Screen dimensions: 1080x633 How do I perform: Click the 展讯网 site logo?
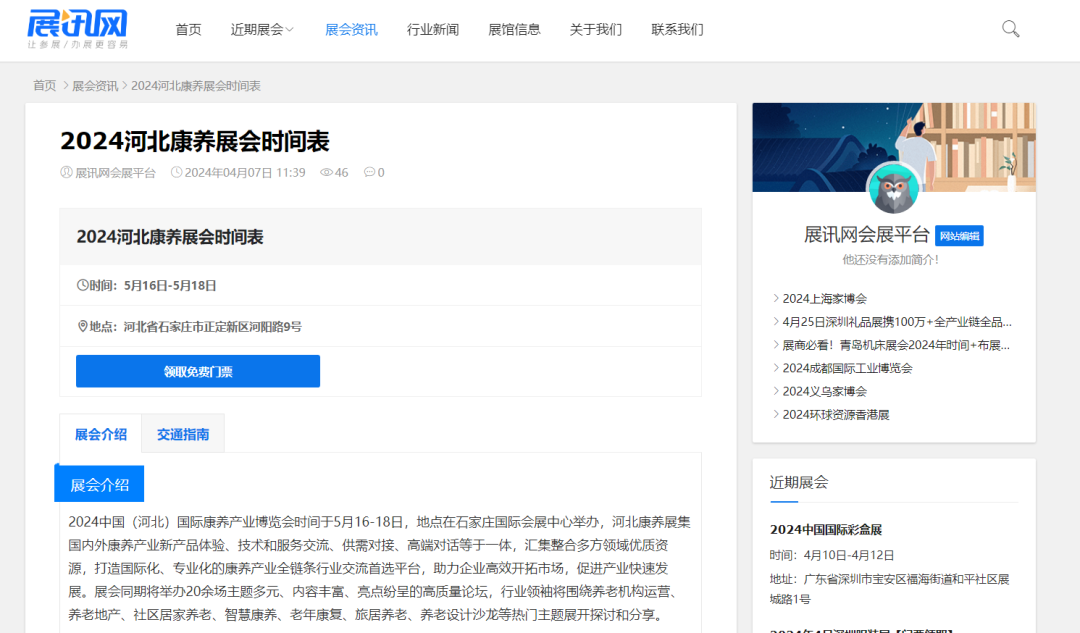[78, 29]
